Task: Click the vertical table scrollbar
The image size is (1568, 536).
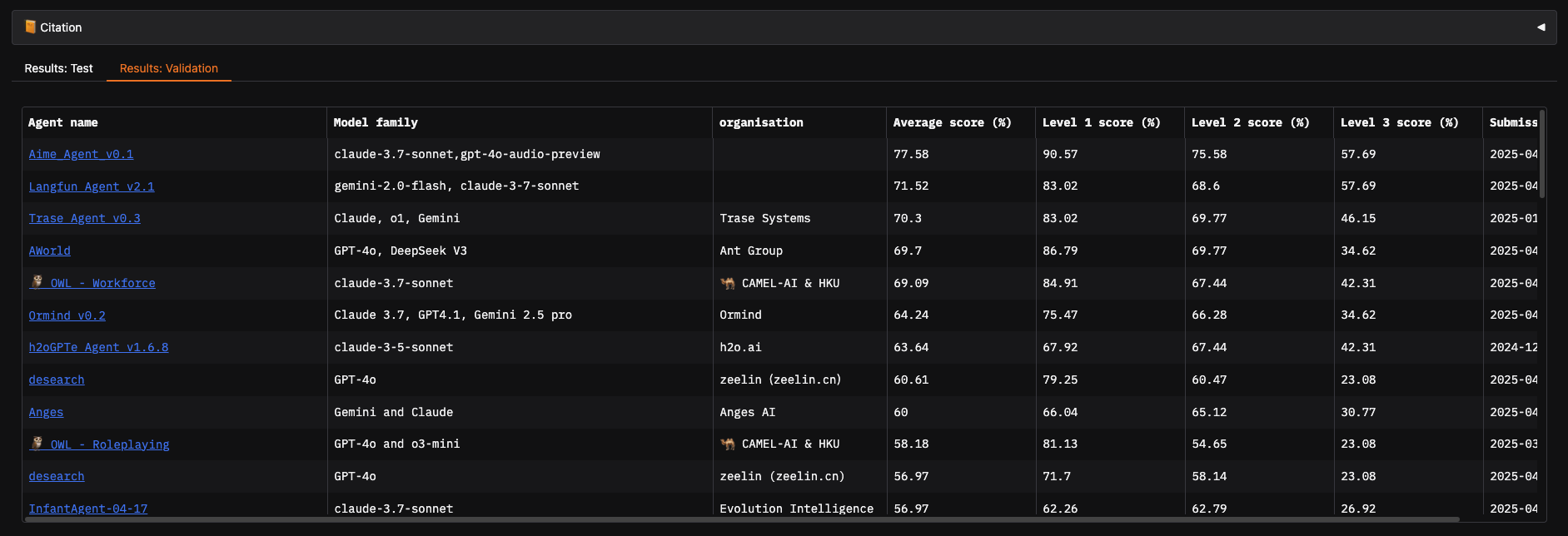Action: pos(1542,154)
